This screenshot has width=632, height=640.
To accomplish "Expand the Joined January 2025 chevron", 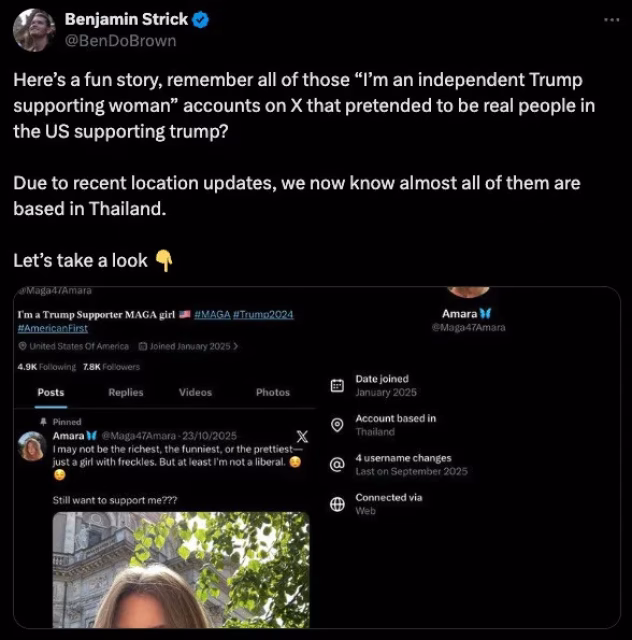I will point(235,346).
